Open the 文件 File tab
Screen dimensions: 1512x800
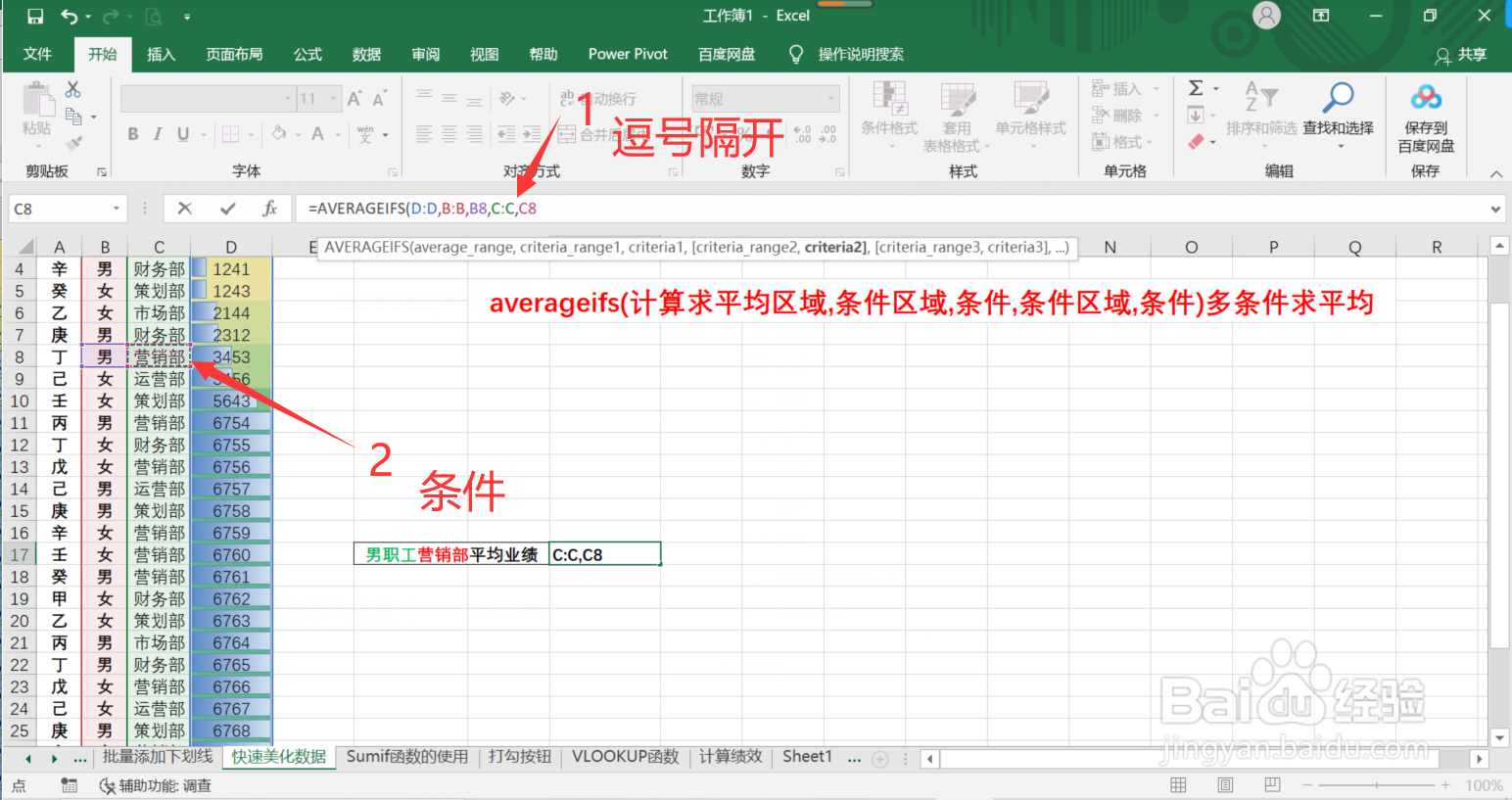click(37, 54)
